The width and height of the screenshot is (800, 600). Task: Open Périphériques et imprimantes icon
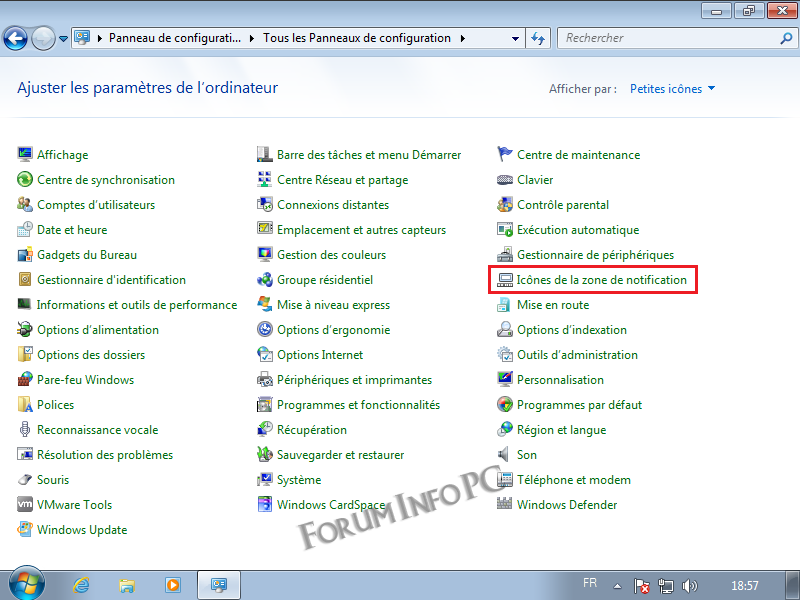[264, 379]
